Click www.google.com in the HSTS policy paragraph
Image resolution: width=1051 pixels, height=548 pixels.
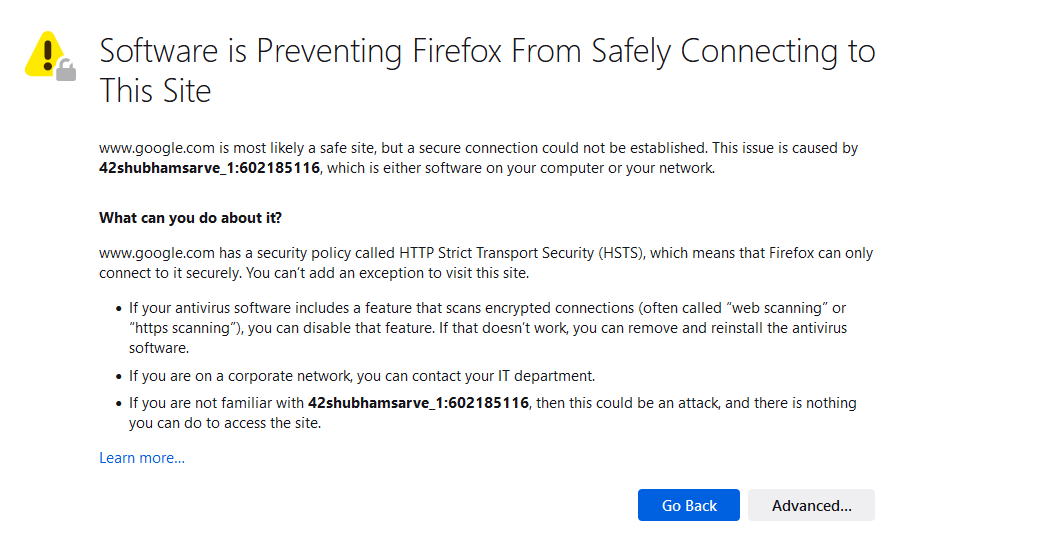click(157, 253)
